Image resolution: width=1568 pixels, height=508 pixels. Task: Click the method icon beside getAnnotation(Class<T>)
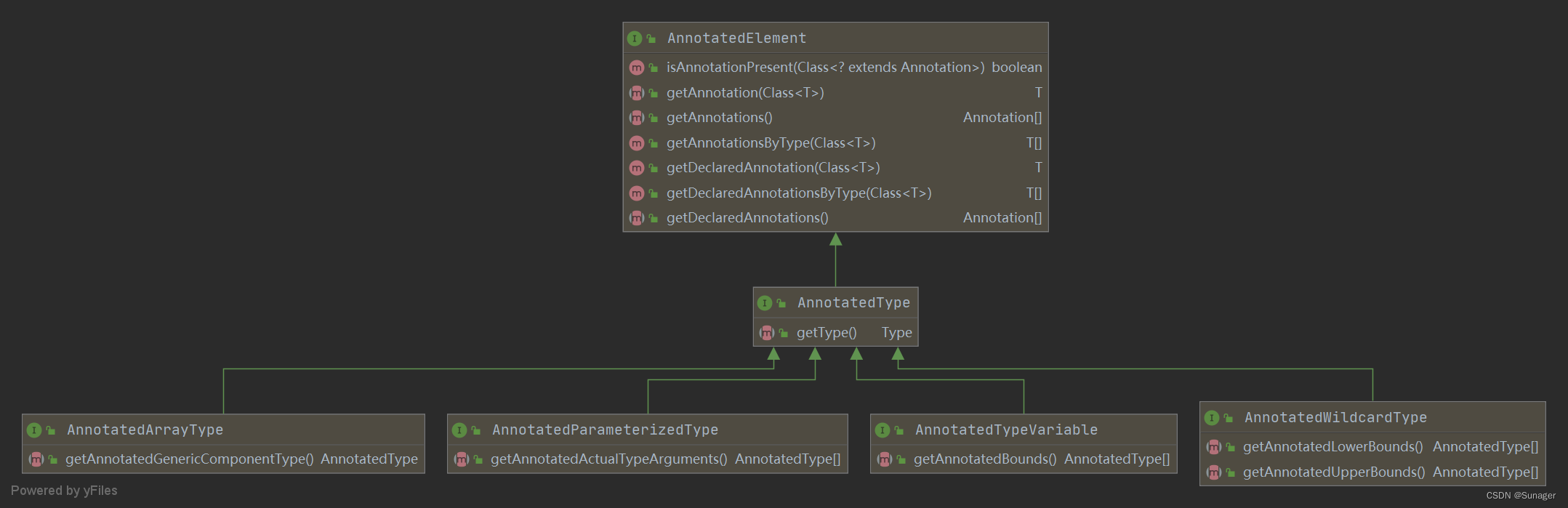point(637,93)
